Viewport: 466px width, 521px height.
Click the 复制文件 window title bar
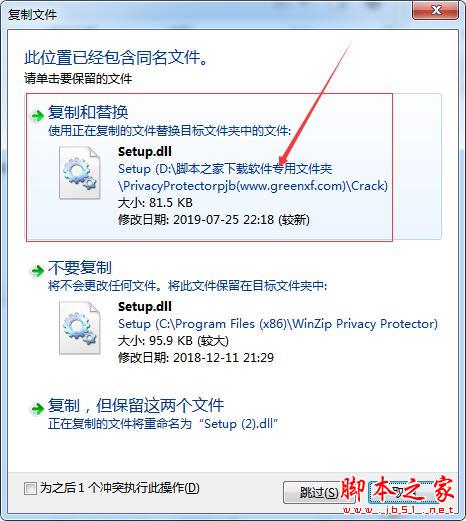207,14
